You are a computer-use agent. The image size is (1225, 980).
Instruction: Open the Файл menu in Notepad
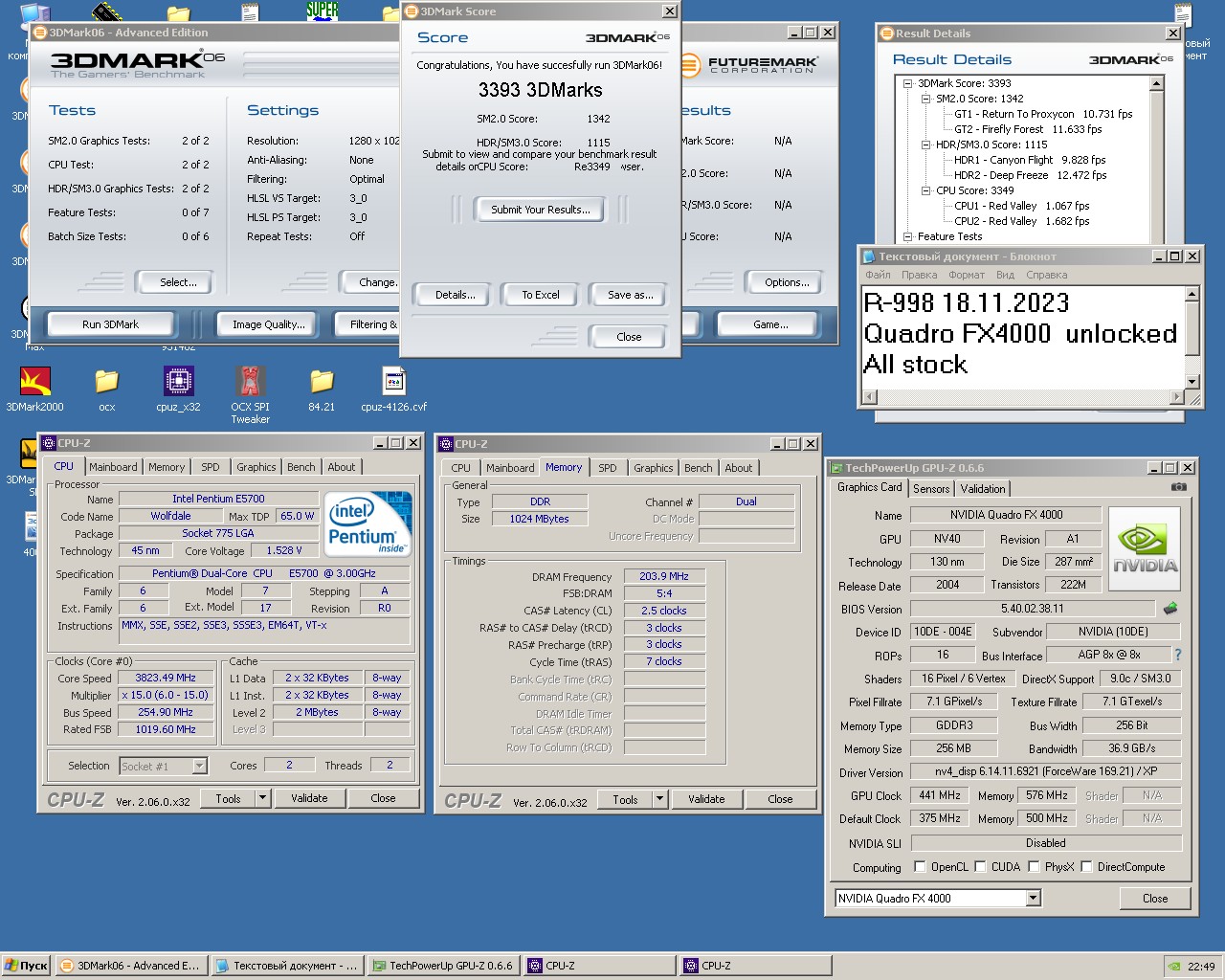tap(878, 275)
